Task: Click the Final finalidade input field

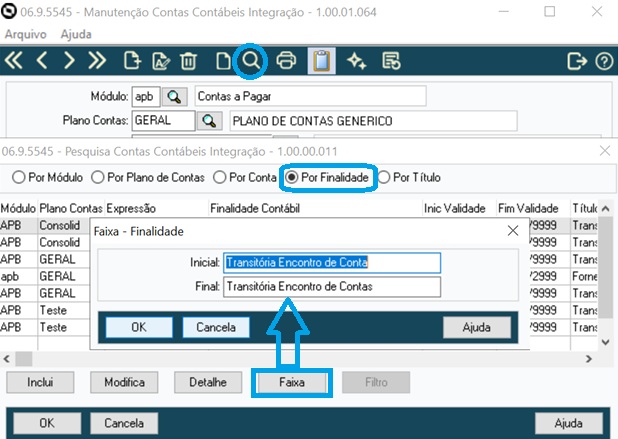Action: 332,286
